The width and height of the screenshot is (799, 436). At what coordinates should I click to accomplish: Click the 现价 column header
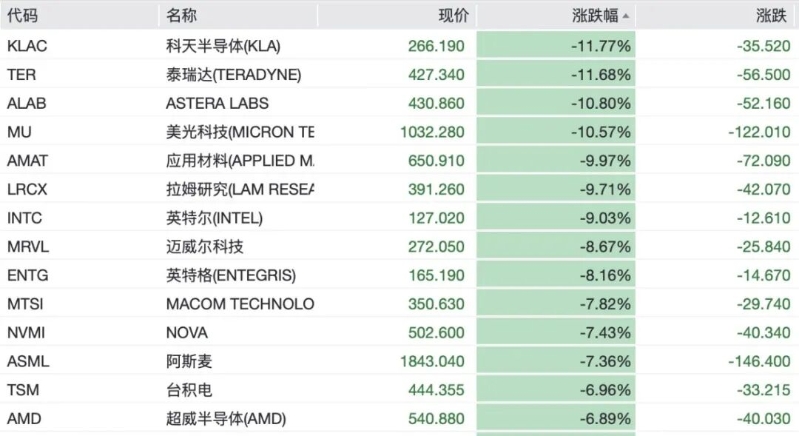pos(453,15)
